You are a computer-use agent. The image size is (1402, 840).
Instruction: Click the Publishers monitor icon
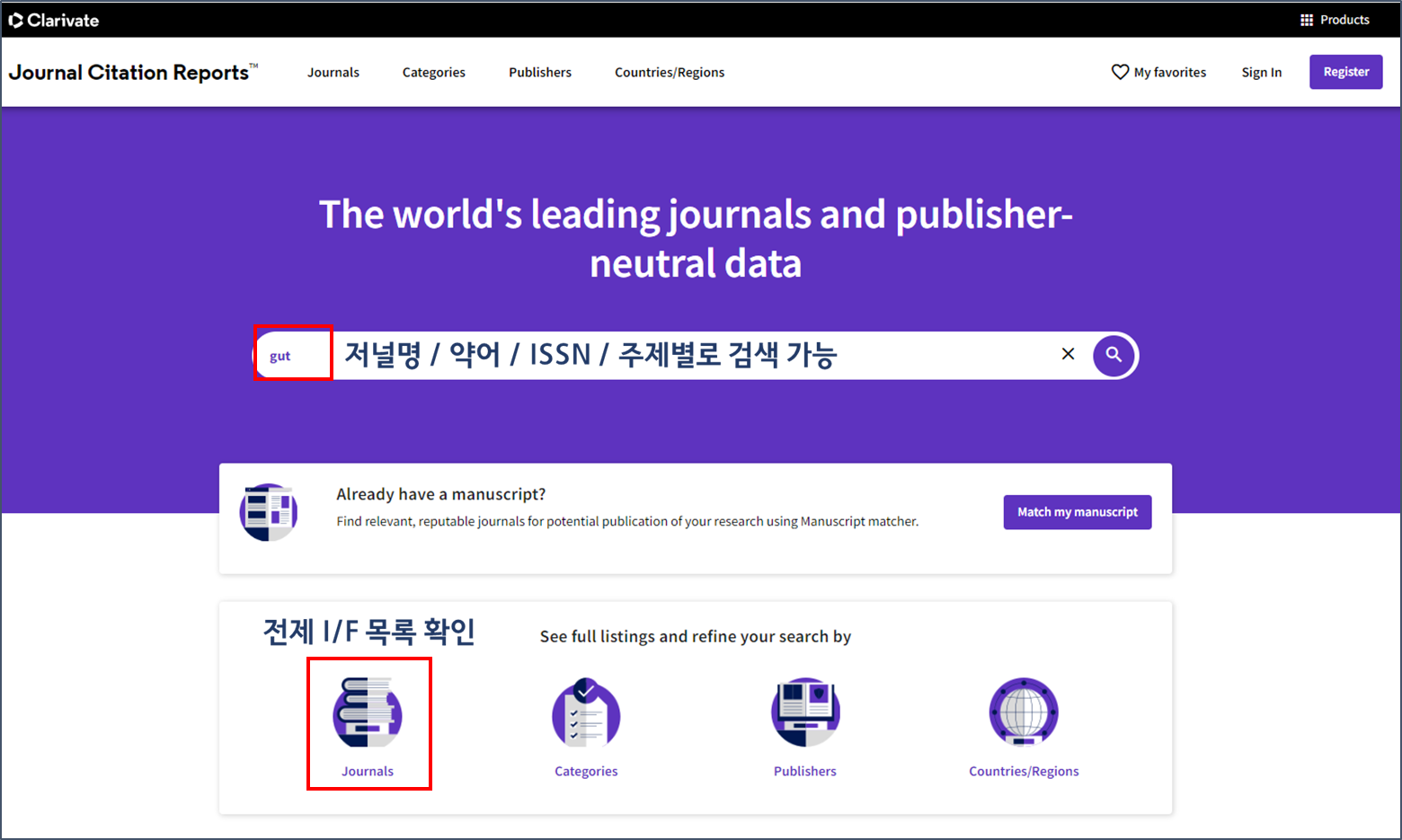point(805,712)
